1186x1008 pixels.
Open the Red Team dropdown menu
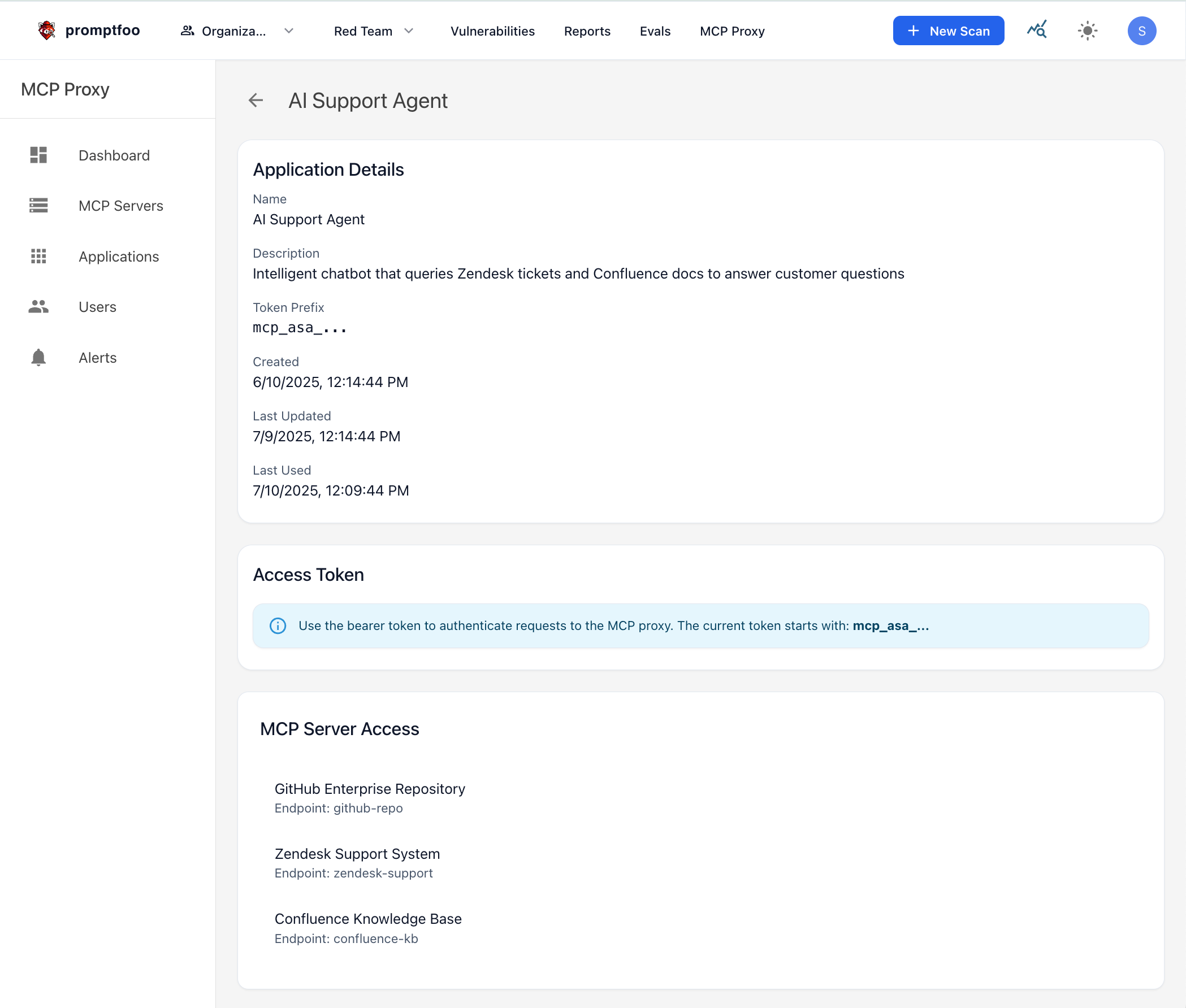click(x=373, y=31)
